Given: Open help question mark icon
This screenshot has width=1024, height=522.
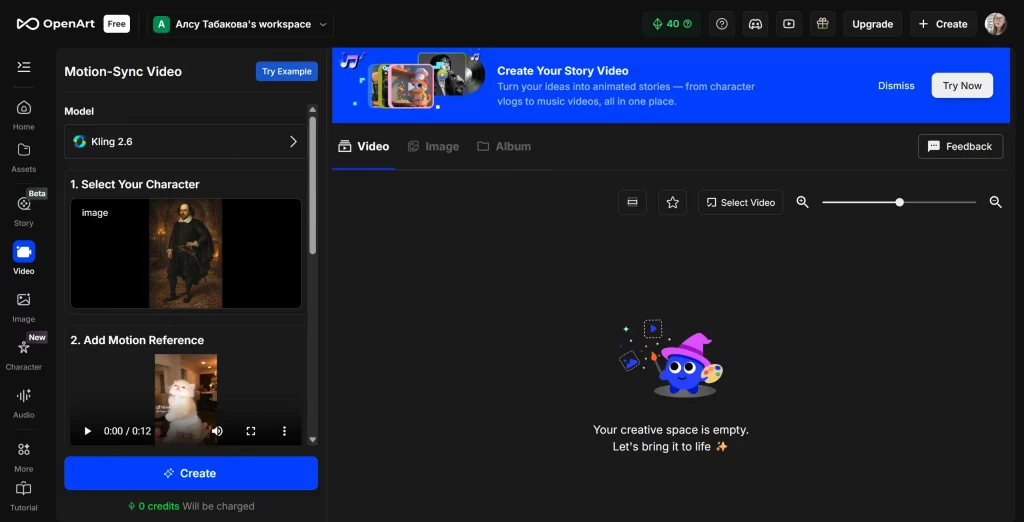Looking at the screenshot, I should (x=722, y=24).
